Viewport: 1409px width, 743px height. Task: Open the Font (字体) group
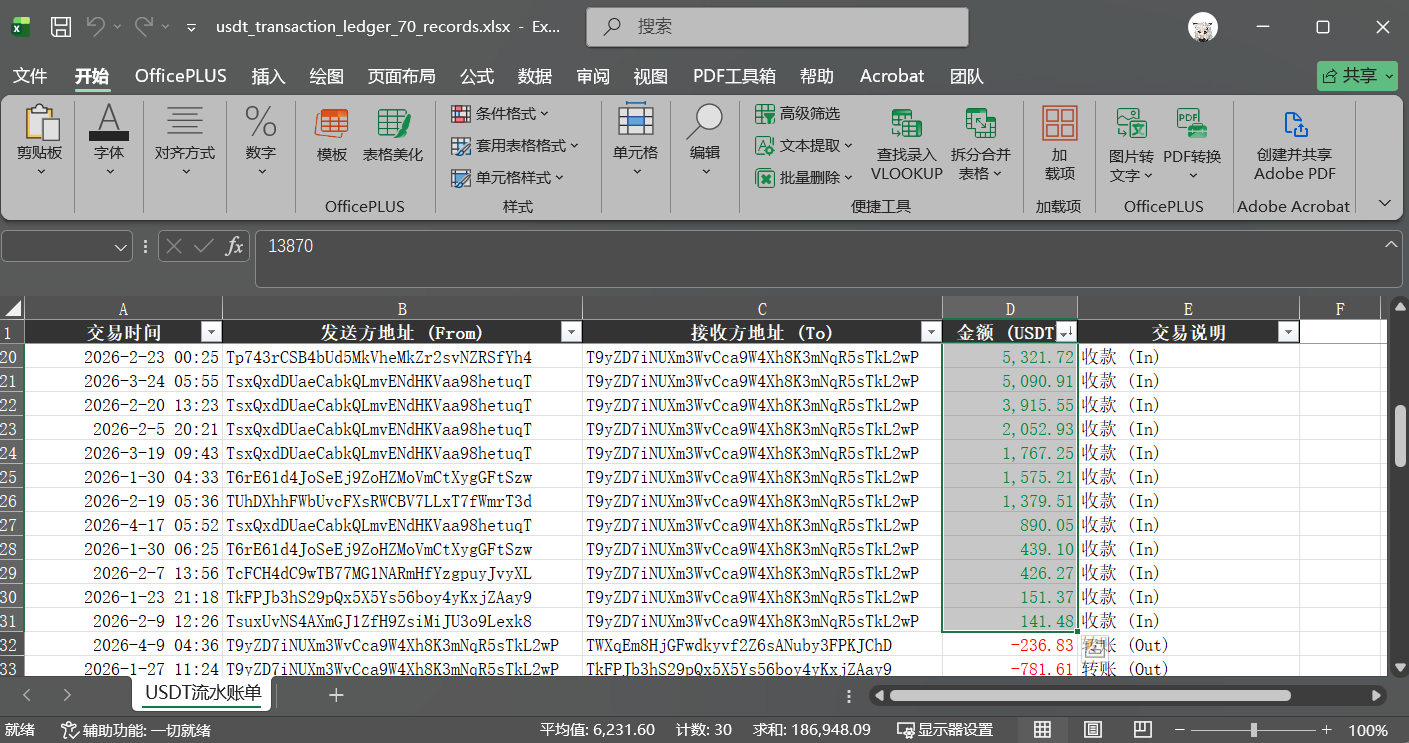click(109, 141)
